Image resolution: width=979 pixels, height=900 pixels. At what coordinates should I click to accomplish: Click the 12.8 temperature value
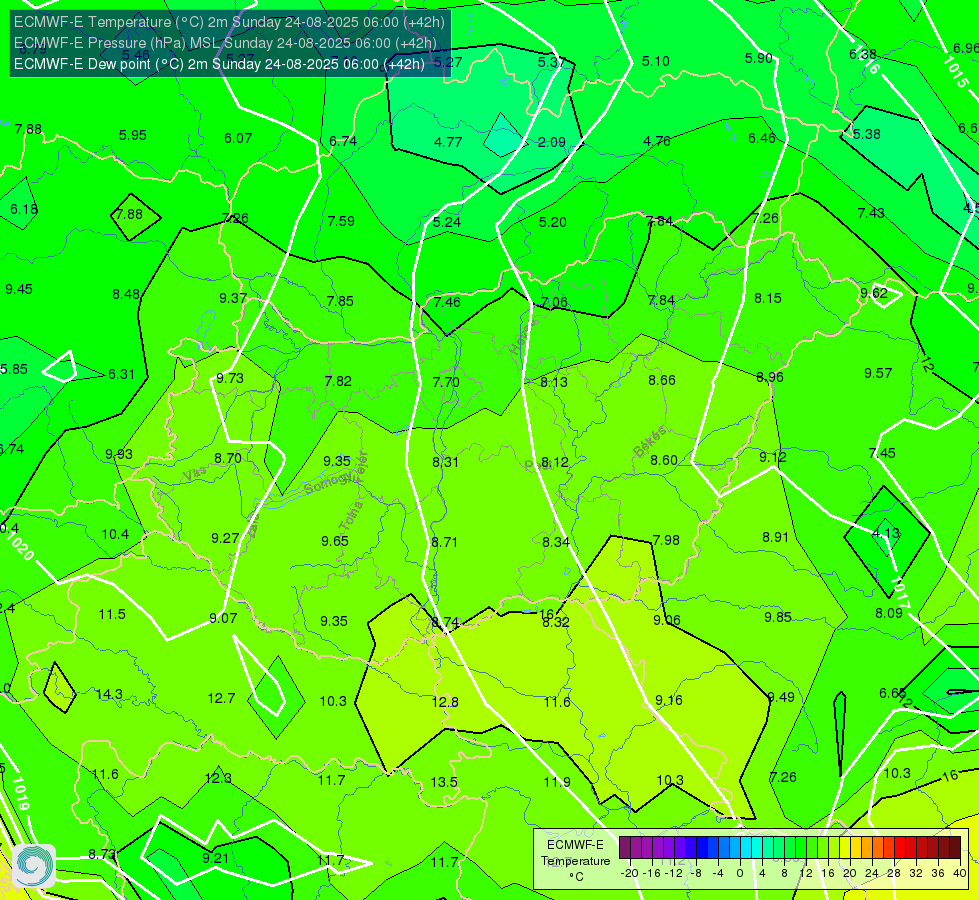[x=445, y=702]
